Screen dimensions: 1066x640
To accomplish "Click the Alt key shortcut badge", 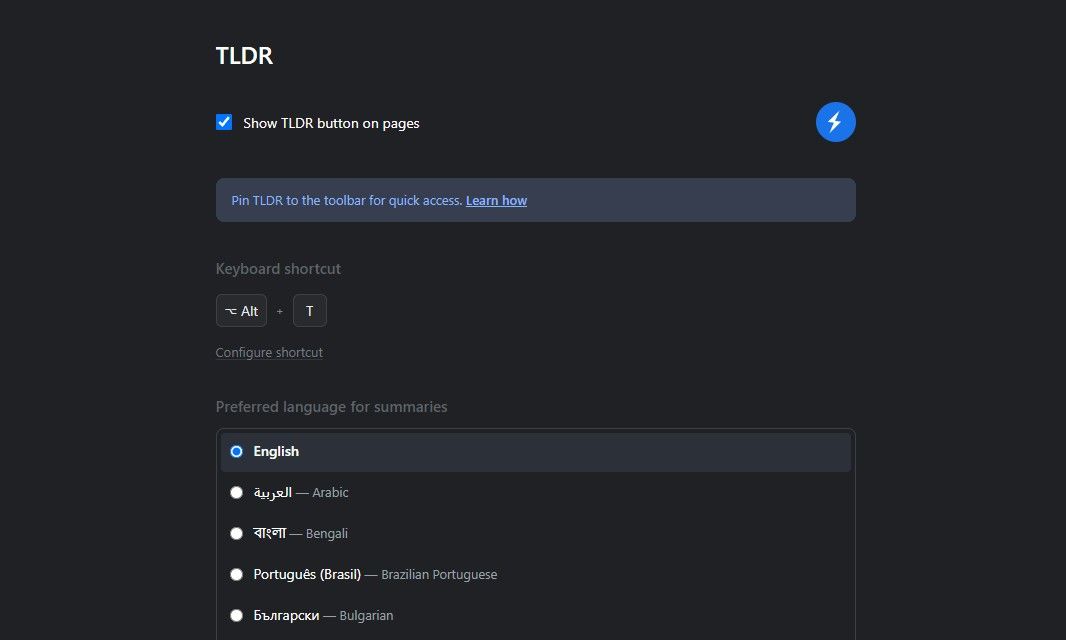I will click(241, 311).
